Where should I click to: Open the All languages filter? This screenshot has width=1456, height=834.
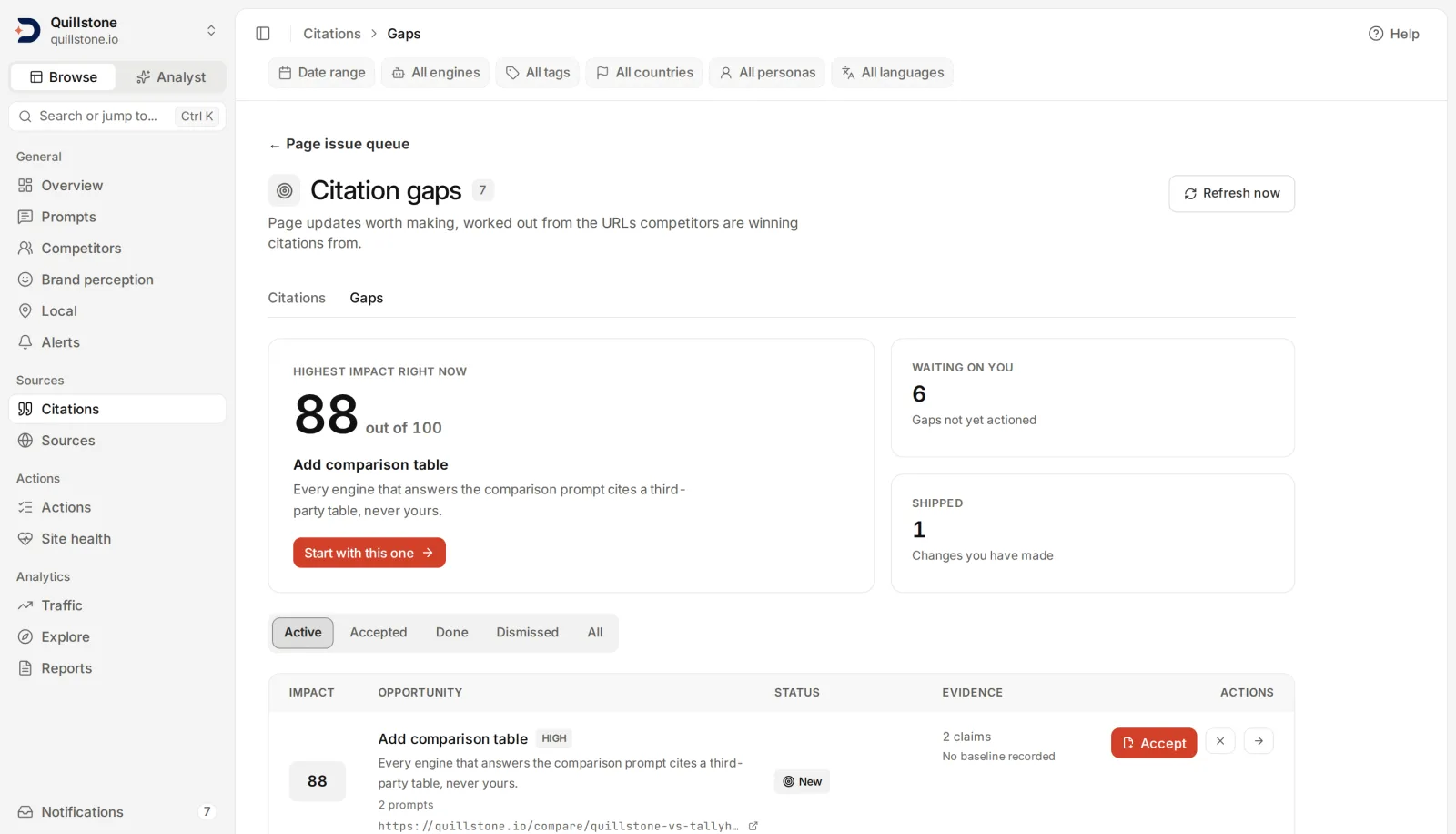[x=893, y=73]
